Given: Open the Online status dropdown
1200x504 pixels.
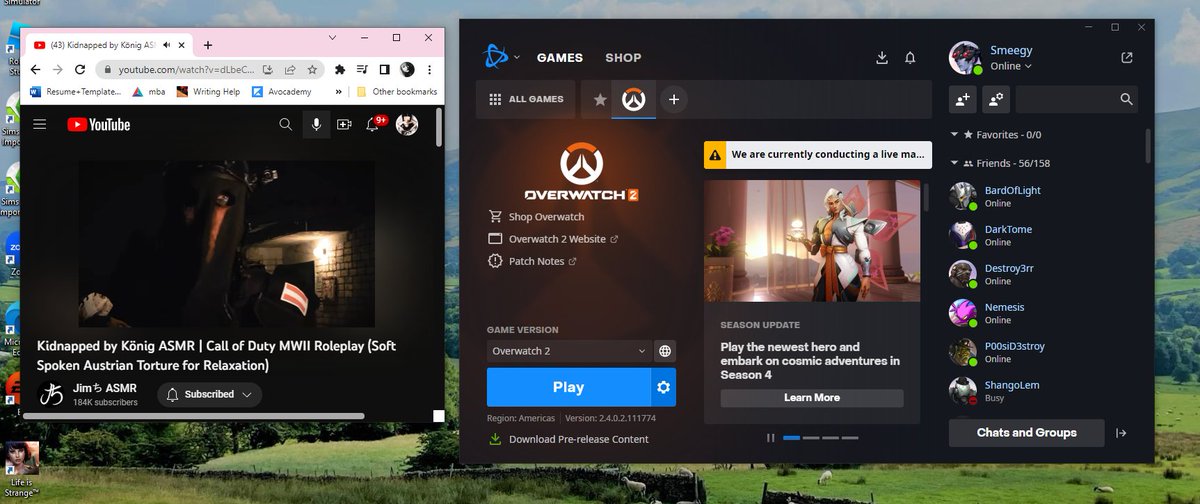Looking at the screenshot, I should coord(1010,66).
